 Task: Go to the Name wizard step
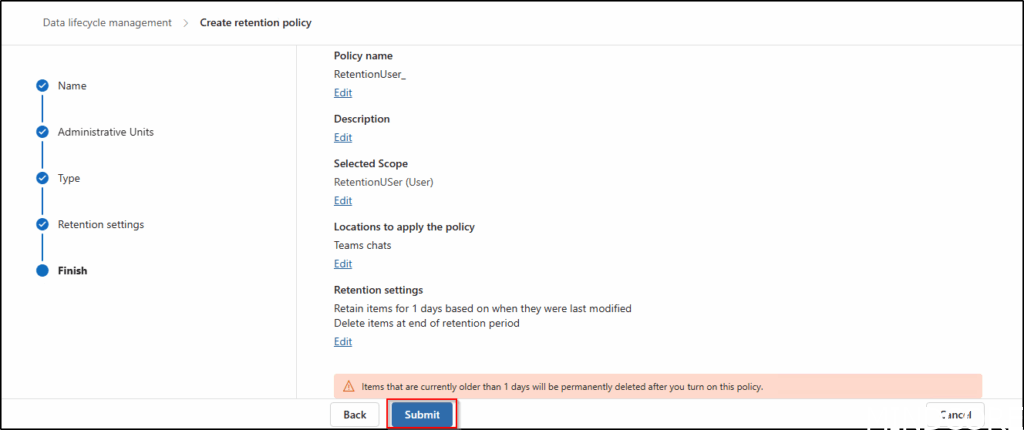point(72,86)
